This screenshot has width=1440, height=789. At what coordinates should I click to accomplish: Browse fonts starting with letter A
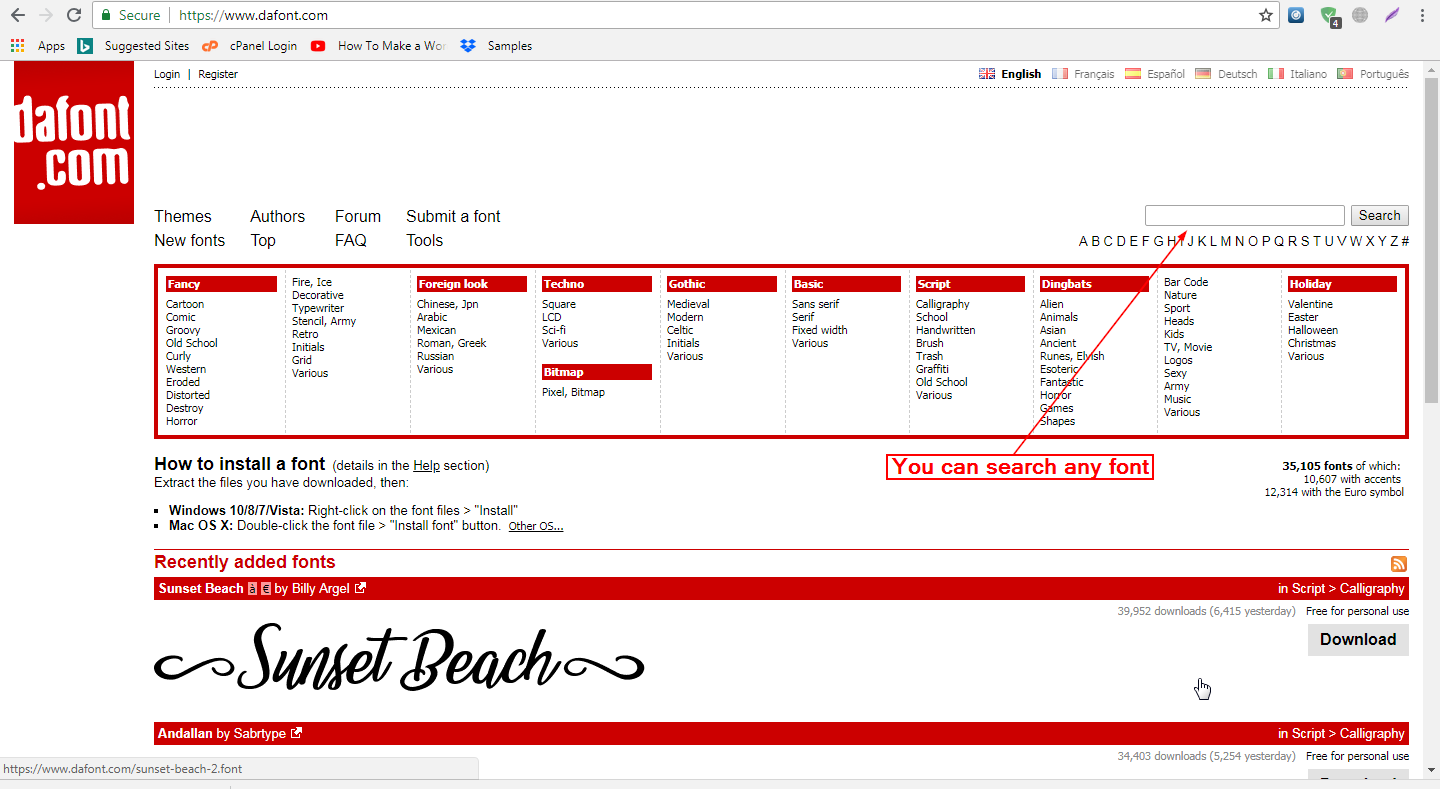point(1084,241)
